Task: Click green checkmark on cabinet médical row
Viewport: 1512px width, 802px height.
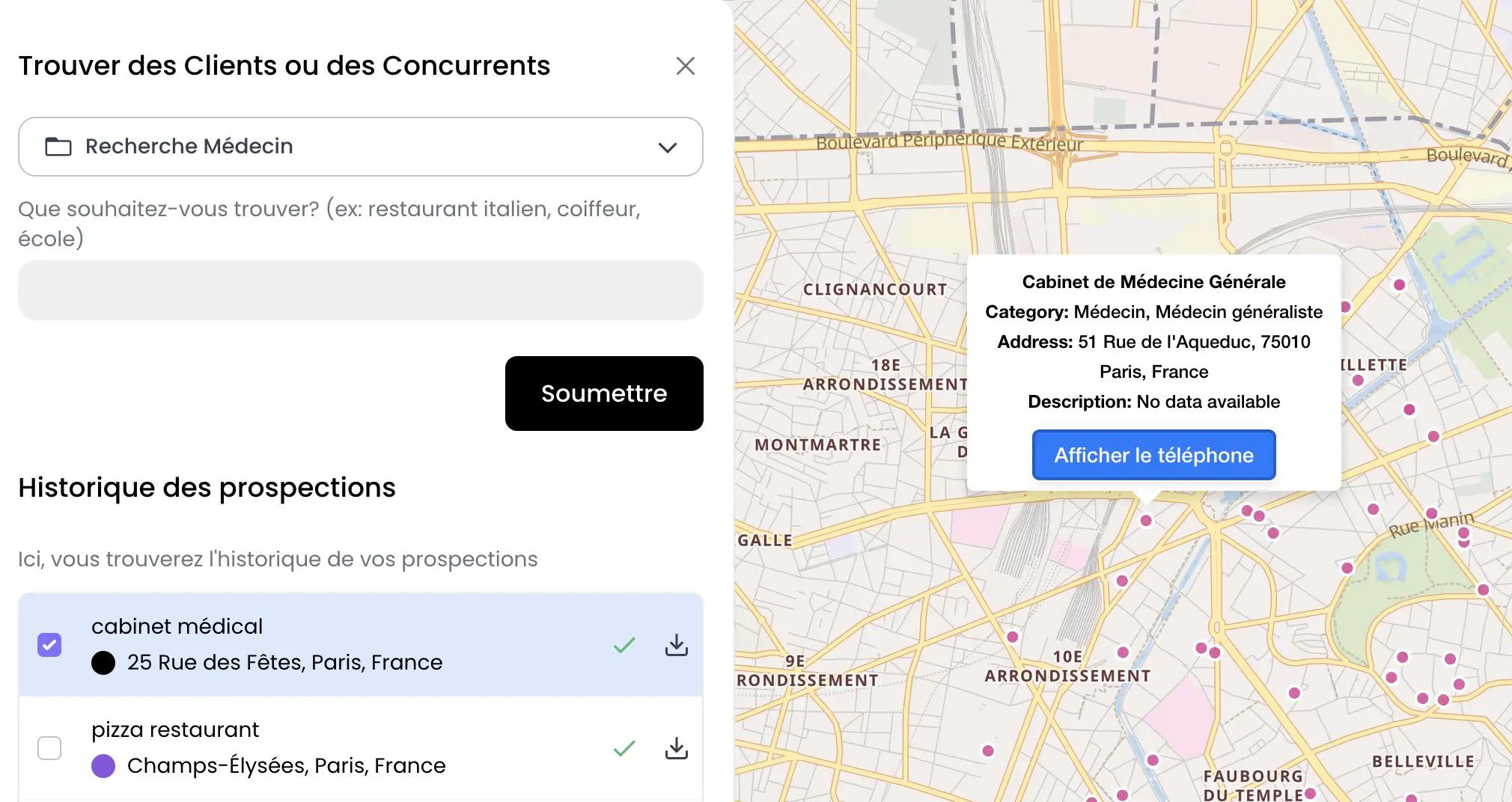Action: (624, 645)
